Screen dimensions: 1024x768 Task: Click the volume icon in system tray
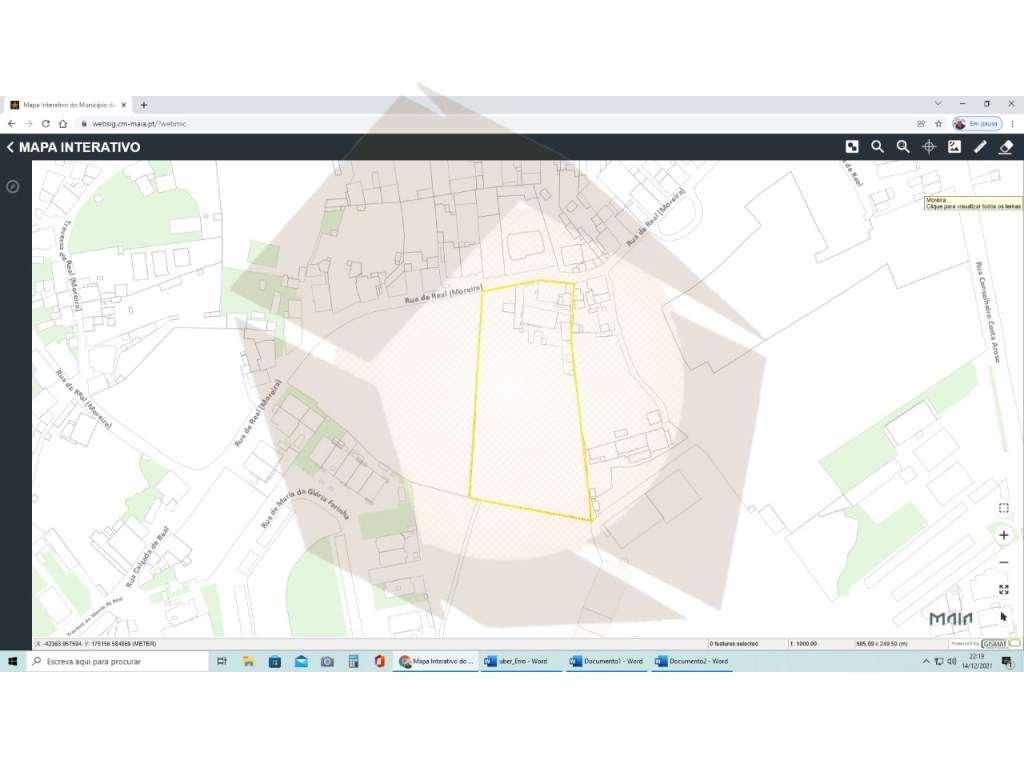pos(952,662)
